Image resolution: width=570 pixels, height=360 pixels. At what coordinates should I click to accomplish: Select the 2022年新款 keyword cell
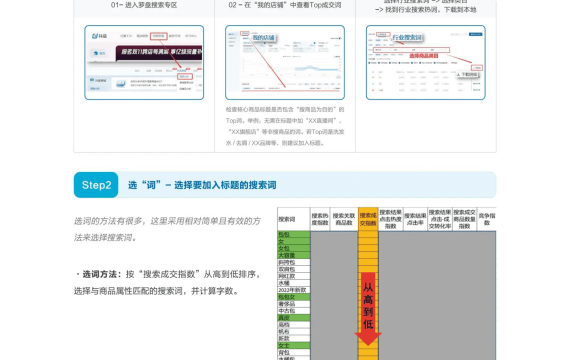[294, 290]
